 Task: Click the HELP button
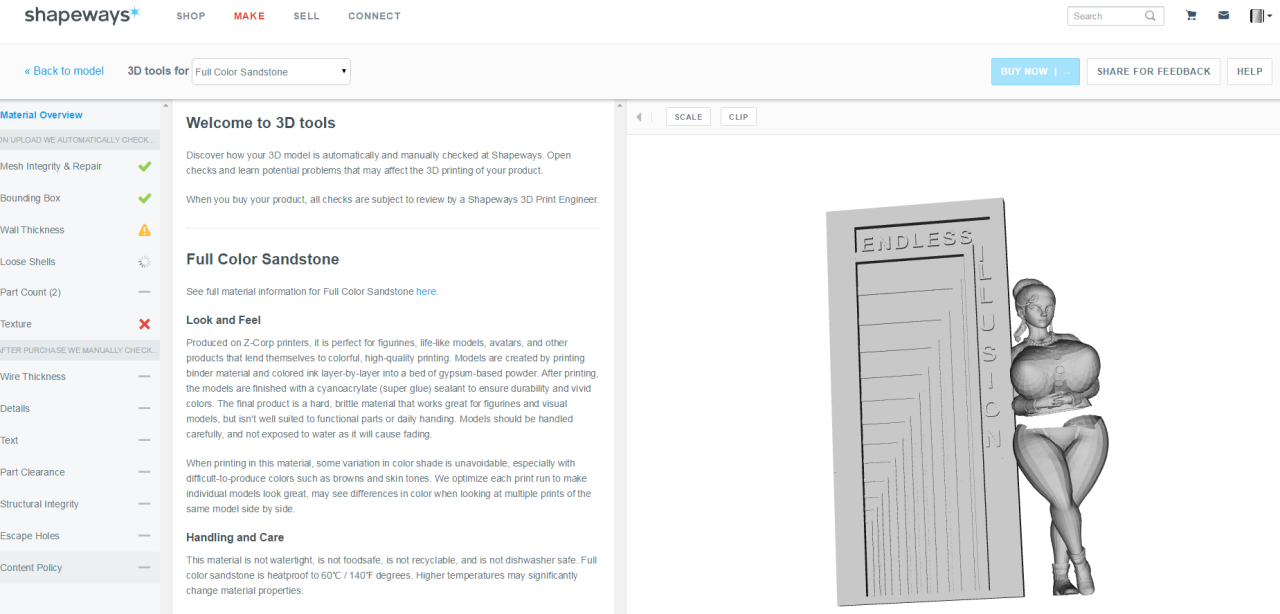coord(1249,72)
